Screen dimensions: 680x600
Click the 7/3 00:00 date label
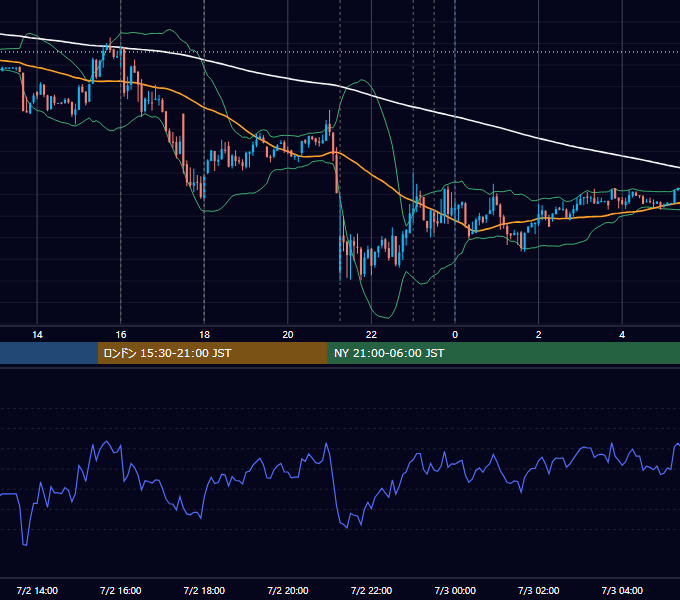(x=455, y=590)
